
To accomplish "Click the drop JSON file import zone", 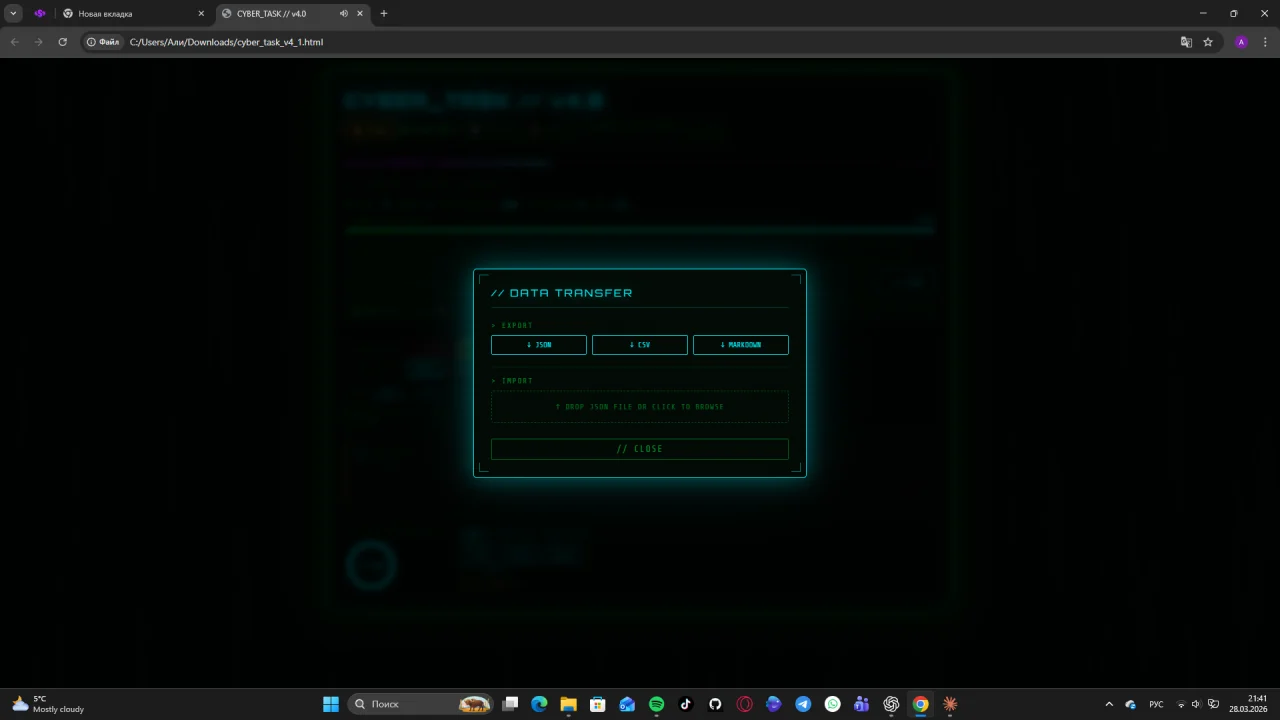I will click(639, 407).
